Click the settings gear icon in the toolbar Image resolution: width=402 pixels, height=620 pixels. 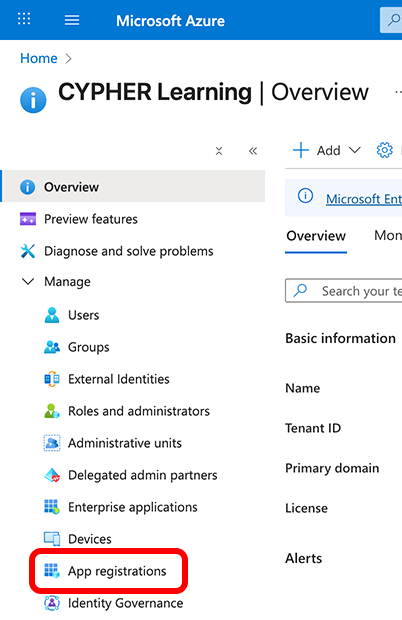click(385, 150)
